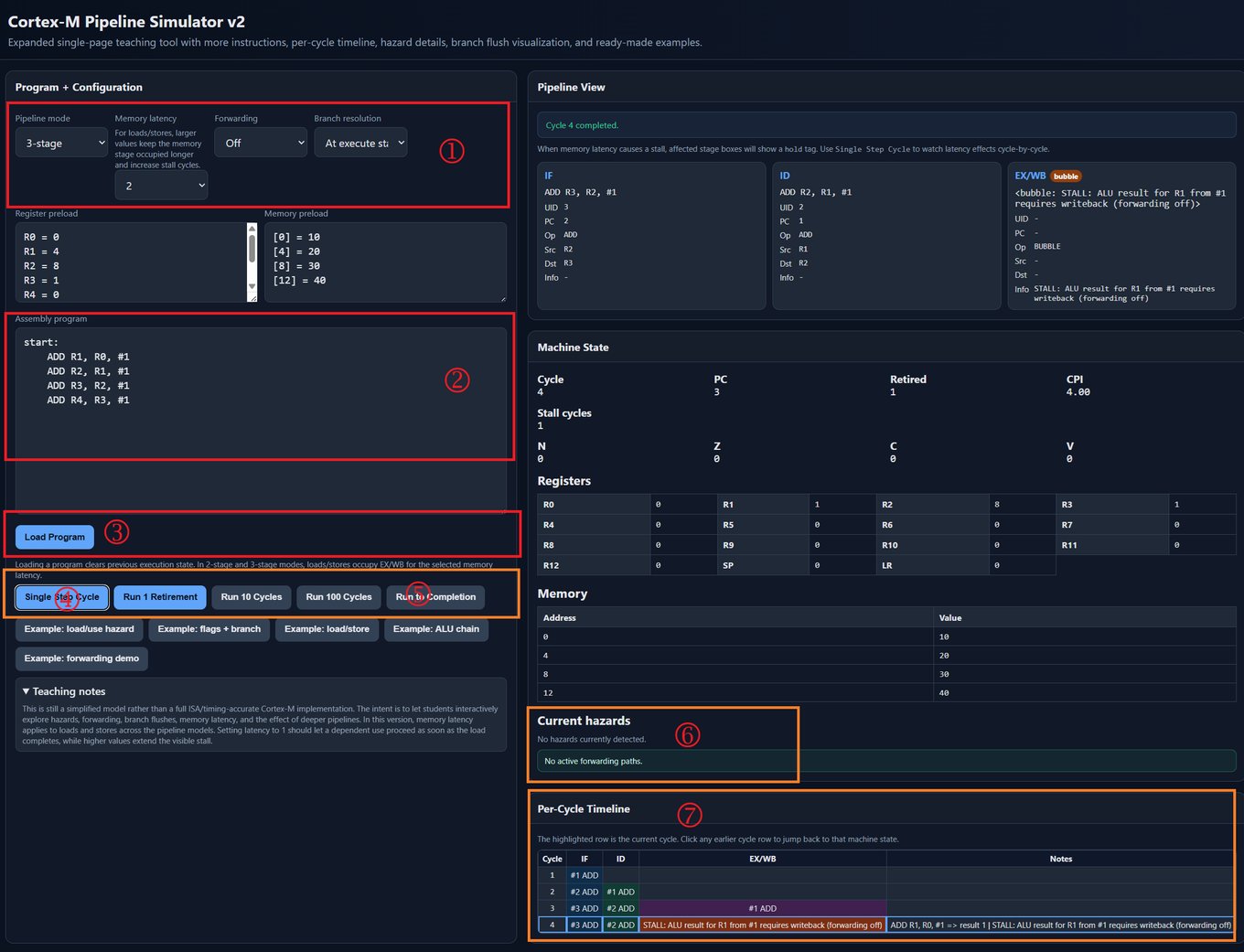Screen dimensions: 1244x952
Task: Run the simulation for 10 cycles
Action: 252,597
